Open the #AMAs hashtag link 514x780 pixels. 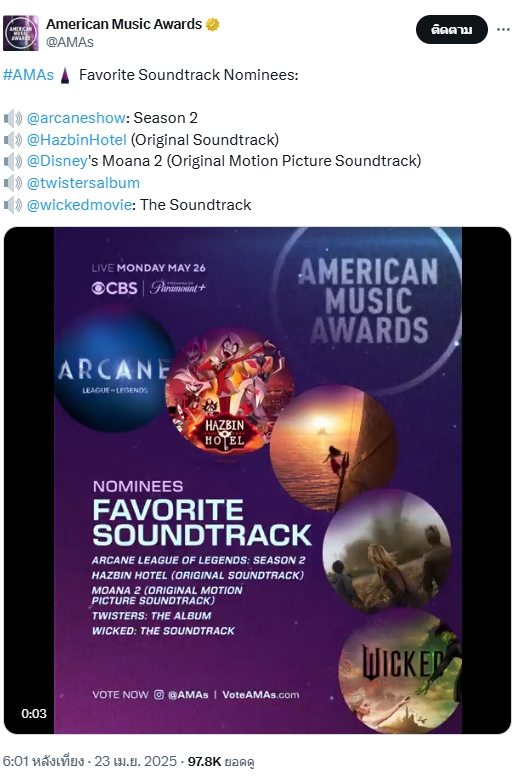tap(28, 75)
